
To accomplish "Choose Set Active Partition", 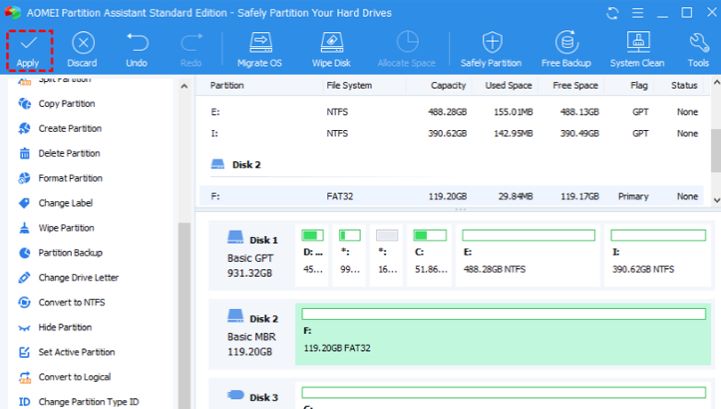I will [x=67, y=352].
